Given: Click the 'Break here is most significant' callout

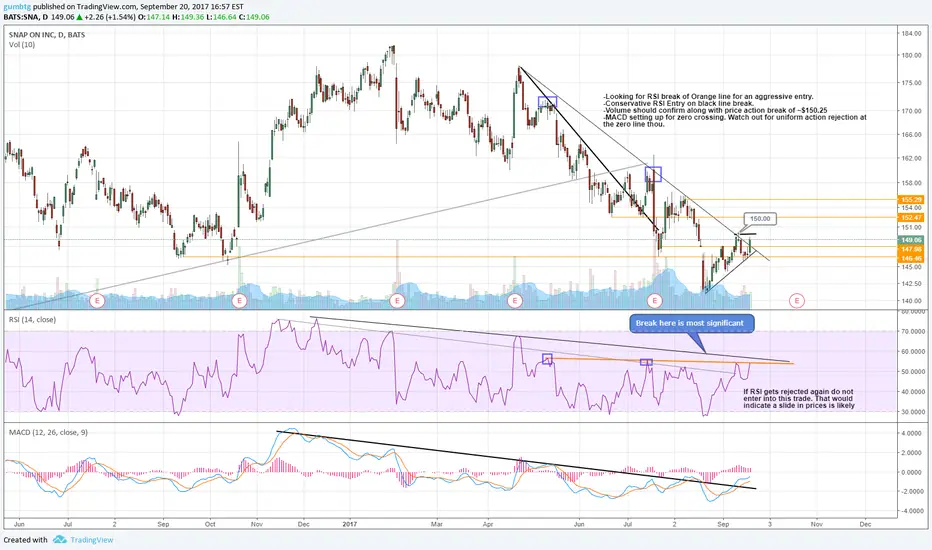Looking at the screenshot, I should pyautogui.click(x=691, y=323).
